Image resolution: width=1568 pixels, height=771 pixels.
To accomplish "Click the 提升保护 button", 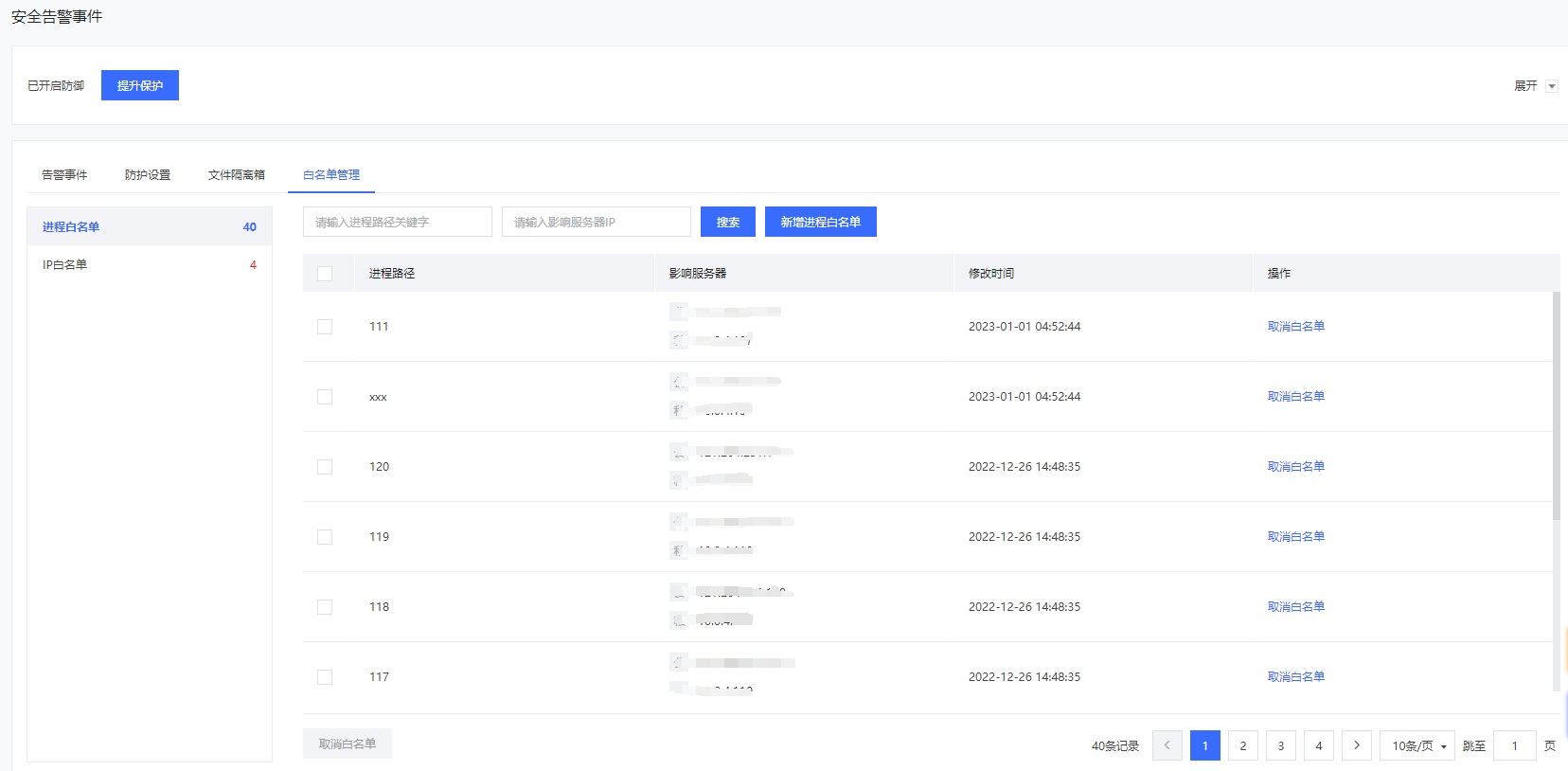I will 140,85.
